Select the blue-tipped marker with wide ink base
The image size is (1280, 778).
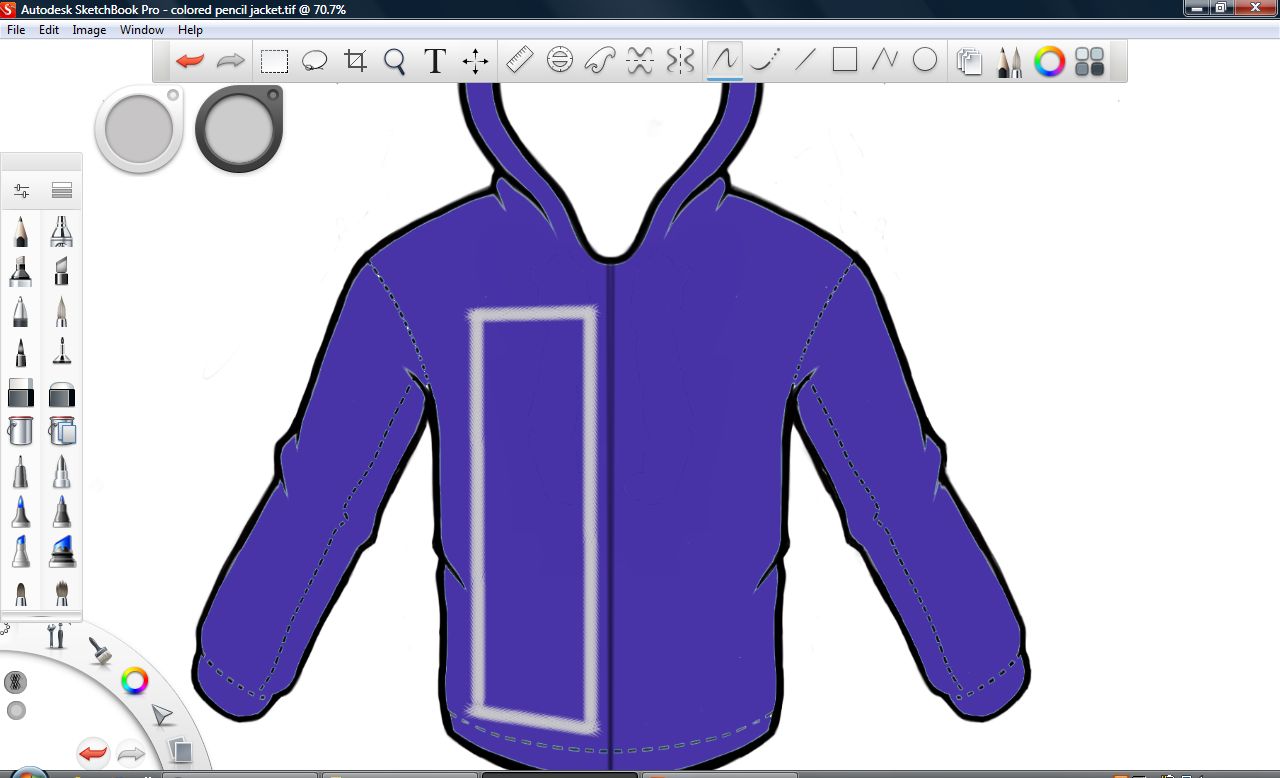61,551
